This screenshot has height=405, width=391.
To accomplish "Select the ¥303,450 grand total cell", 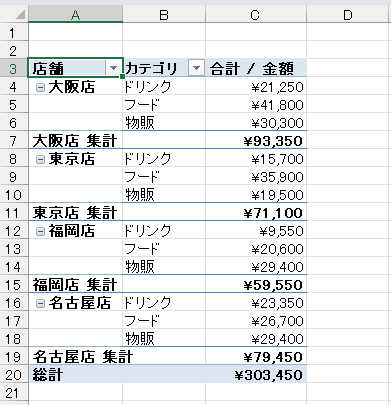I will [x=256, y=375].
